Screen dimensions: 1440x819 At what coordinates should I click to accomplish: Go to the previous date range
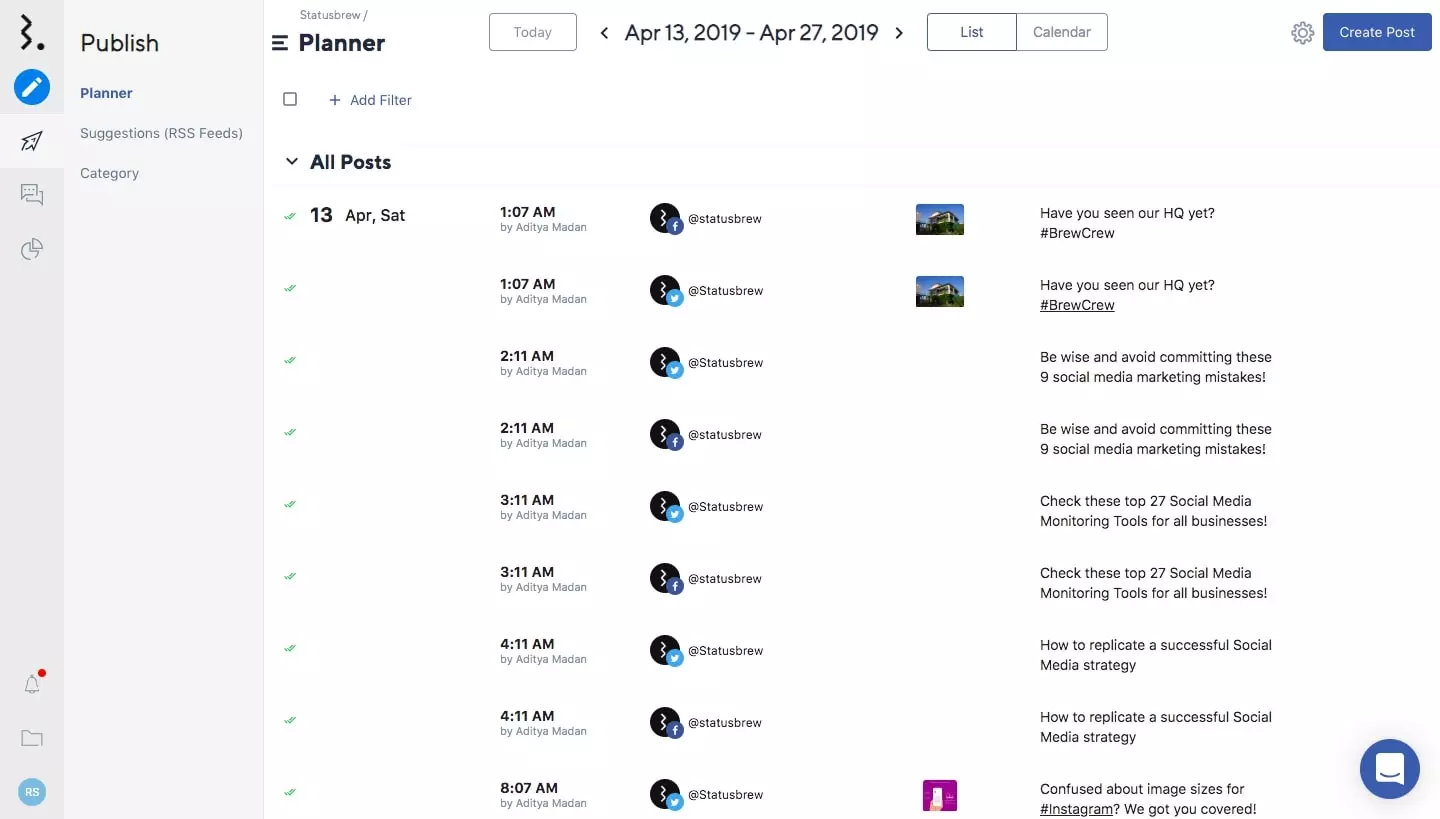[604, 33]
